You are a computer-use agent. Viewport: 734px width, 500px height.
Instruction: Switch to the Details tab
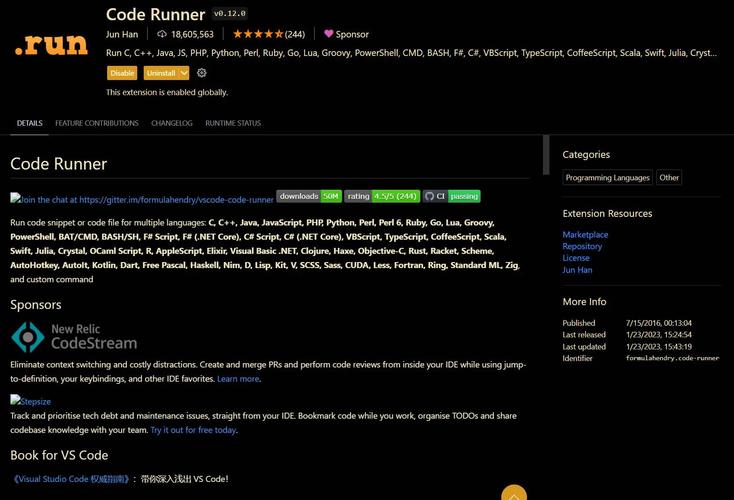[x=29, y=123]
